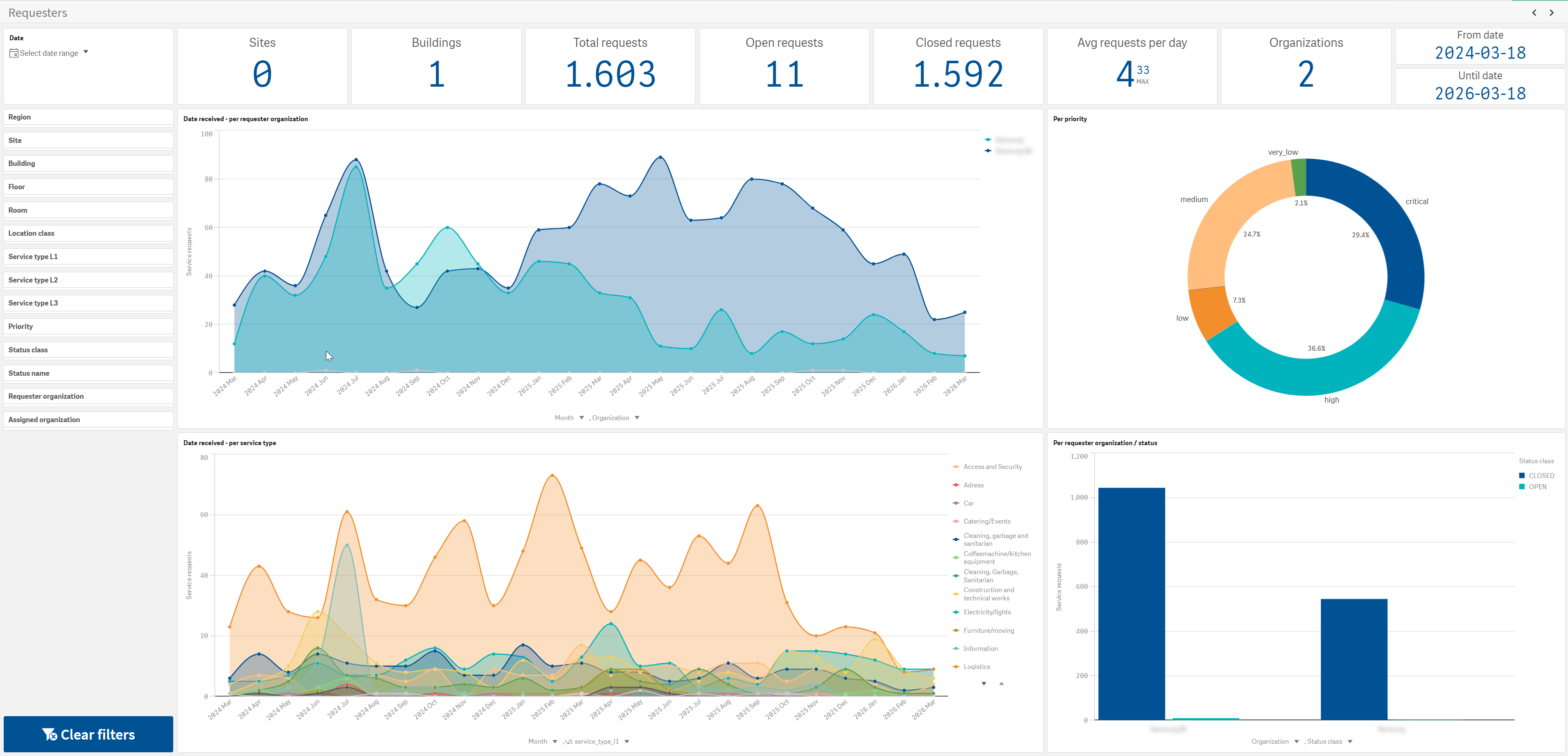Go to the next sheet arrow

pyautogui.click(x=1552, y=13)
